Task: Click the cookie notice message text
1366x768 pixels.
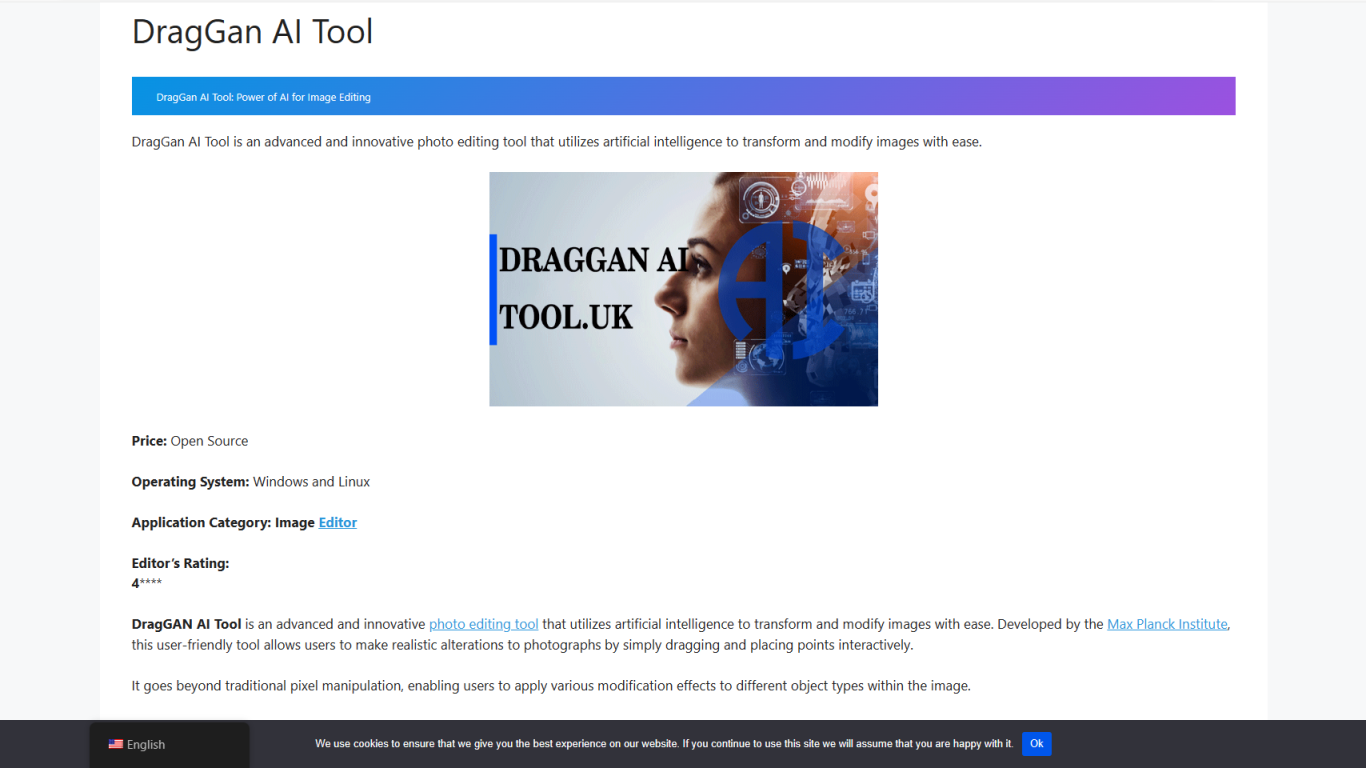Action: 663,744
